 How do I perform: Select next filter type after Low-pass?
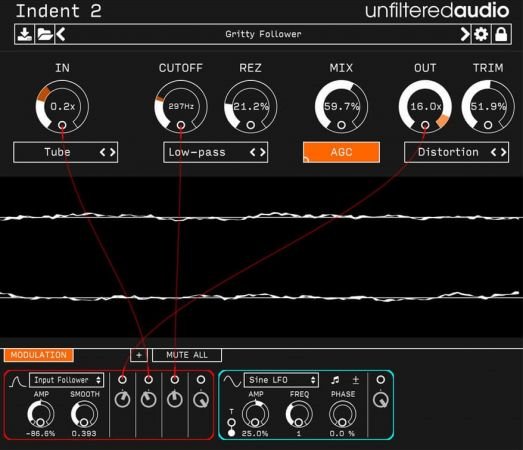[x=263, y=152]
